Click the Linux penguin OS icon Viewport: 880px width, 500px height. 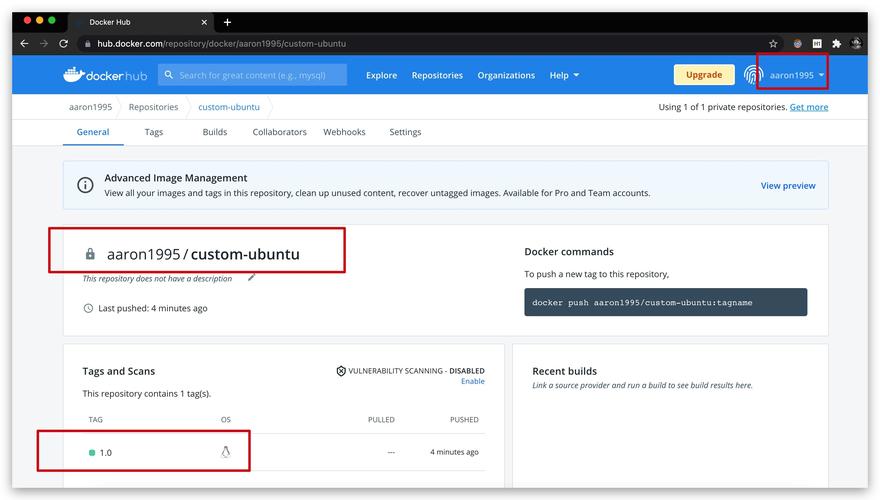click(x=226, y=452)
